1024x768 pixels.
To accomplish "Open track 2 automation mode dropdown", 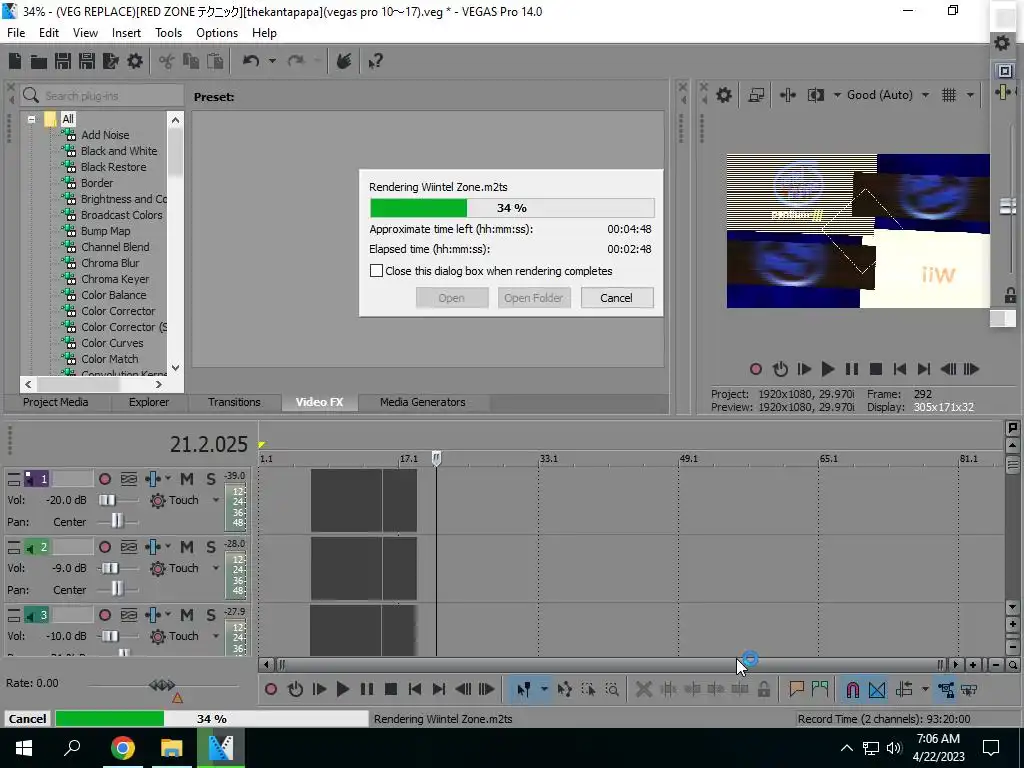I will [216, 568].
